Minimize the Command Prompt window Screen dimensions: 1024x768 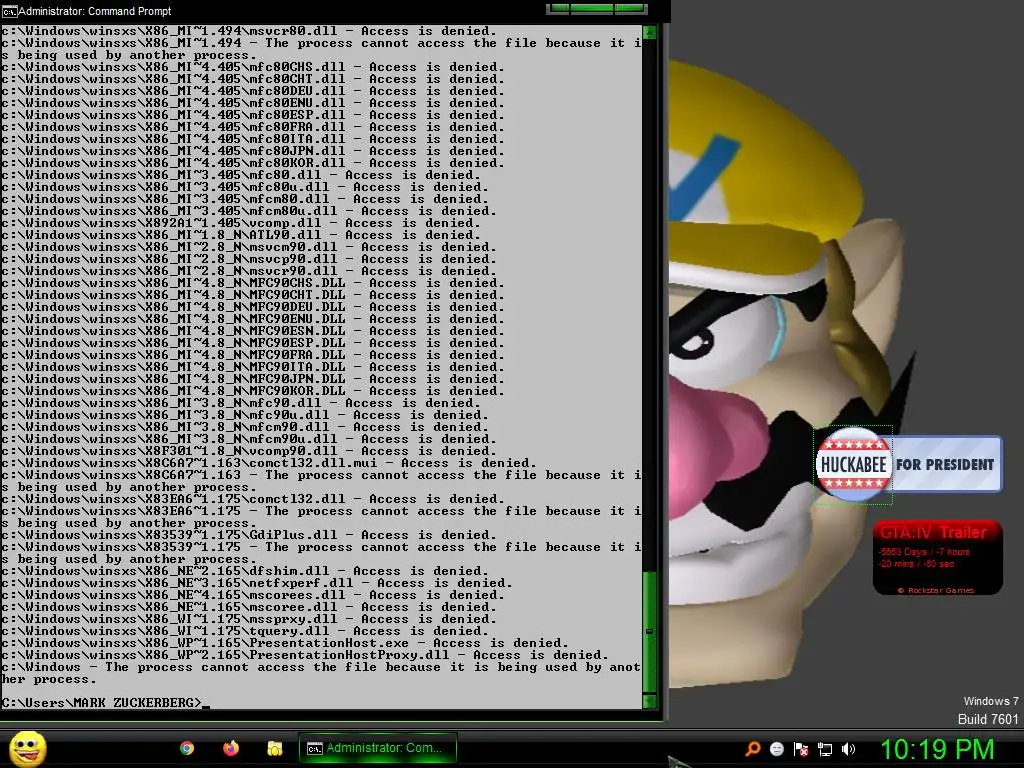[558, 8]
